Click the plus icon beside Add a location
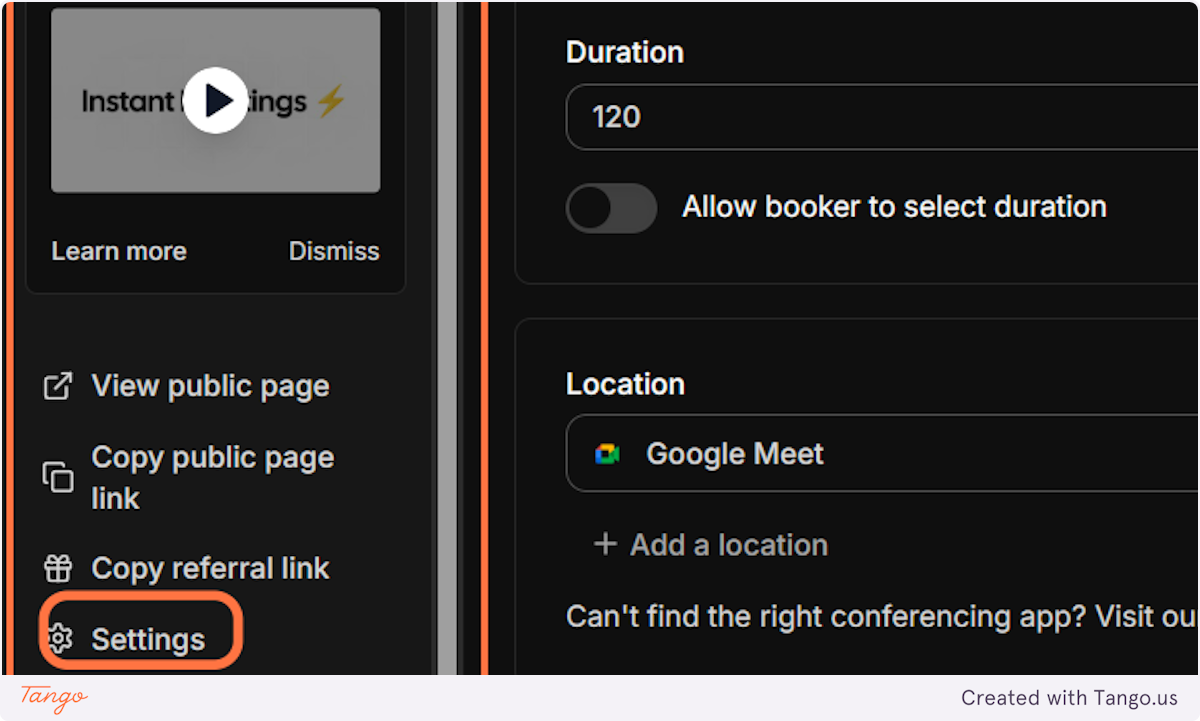1200x721 pixels. tap(605, 544)
